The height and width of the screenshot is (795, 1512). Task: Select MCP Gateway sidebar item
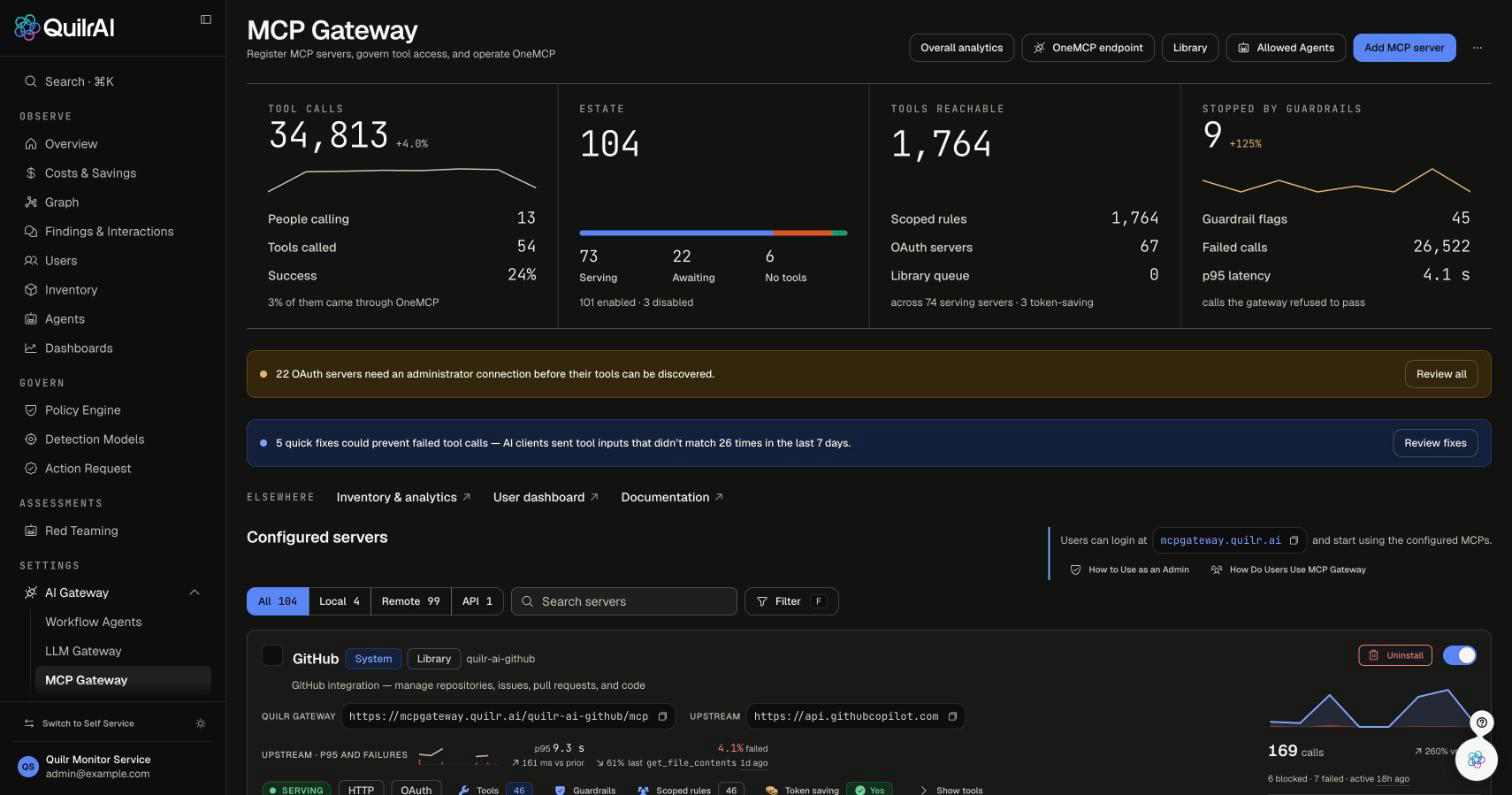point(123,680)
